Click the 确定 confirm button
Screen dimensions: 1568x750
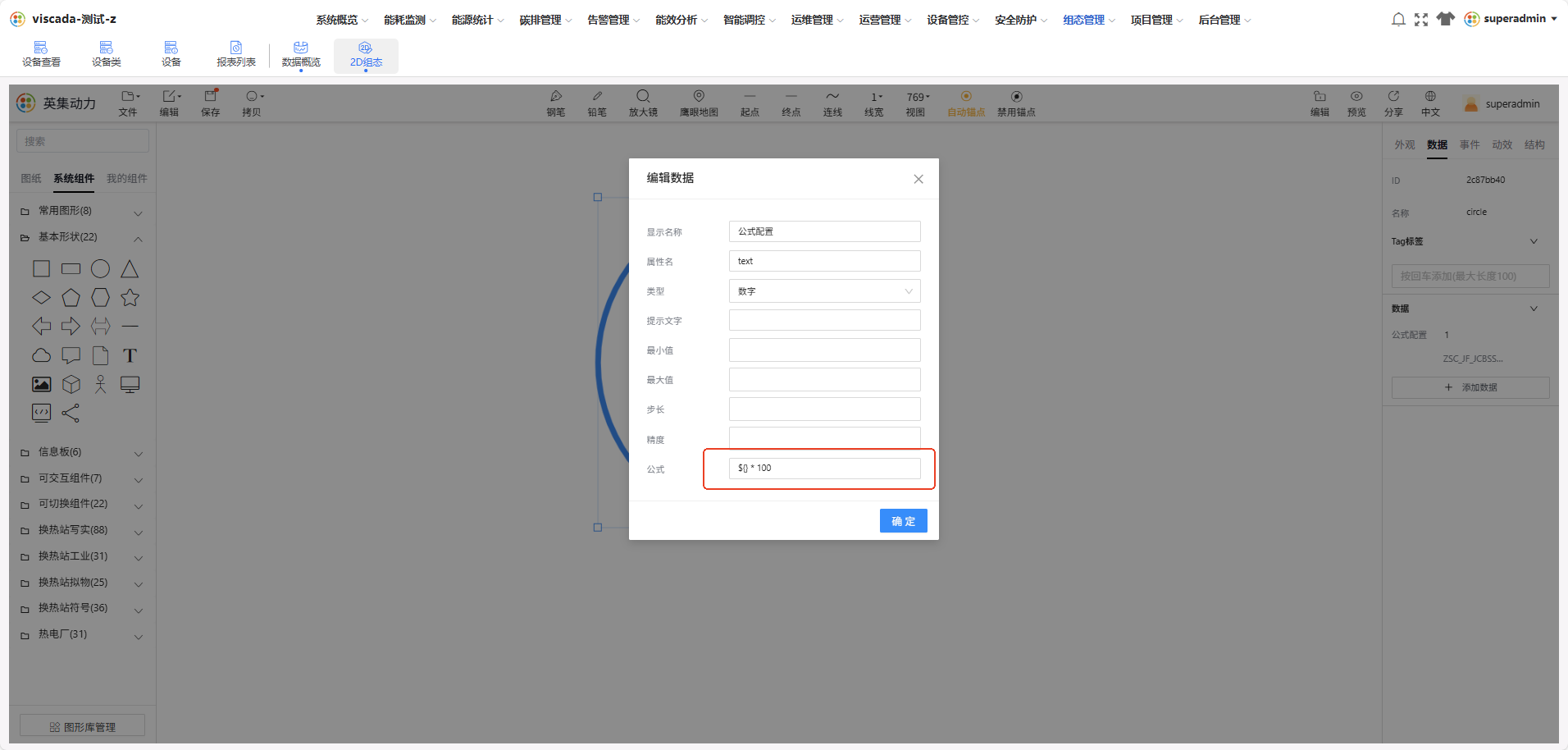pos(903,521)
